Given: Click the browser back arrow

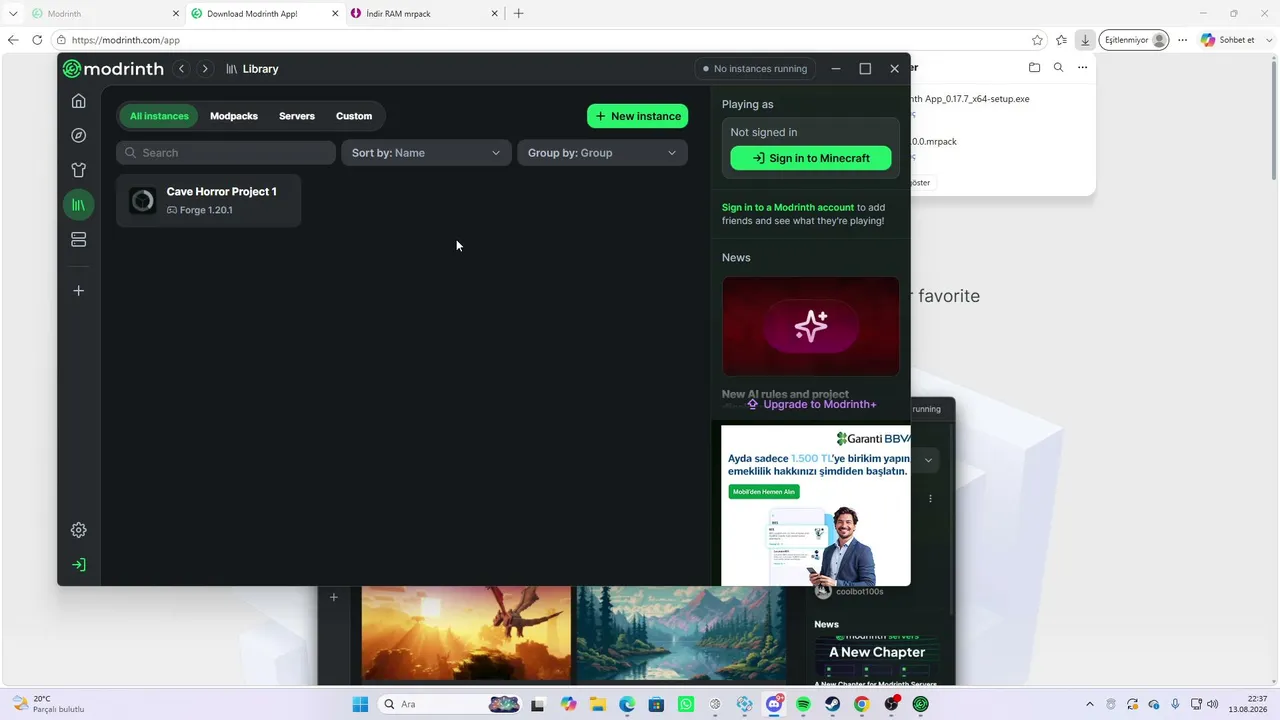Looking at the screenshot, I should tap(13, 40).
